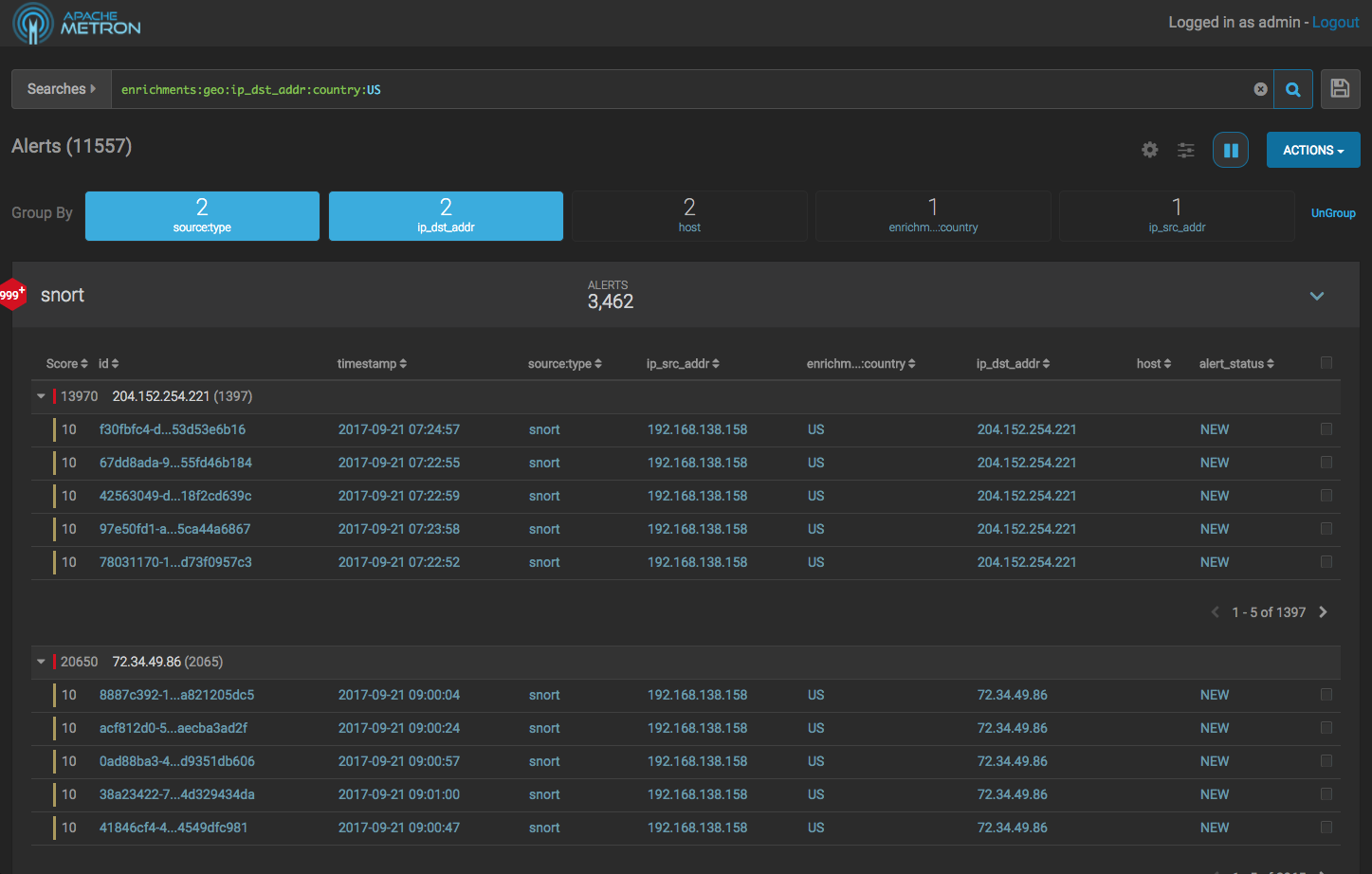Viewport: 1372px width, 874px height.
Task: Sort by id column
Action: [x=108, y=364]
